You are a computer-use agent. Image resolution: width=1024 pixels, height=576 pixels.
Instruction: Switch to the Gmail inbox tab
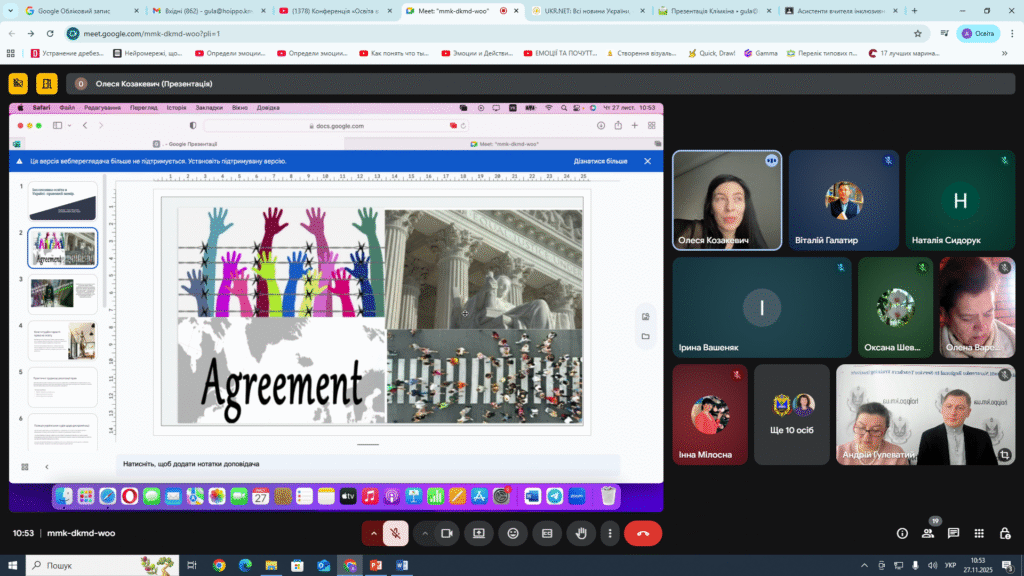click(x=209, y=11)
